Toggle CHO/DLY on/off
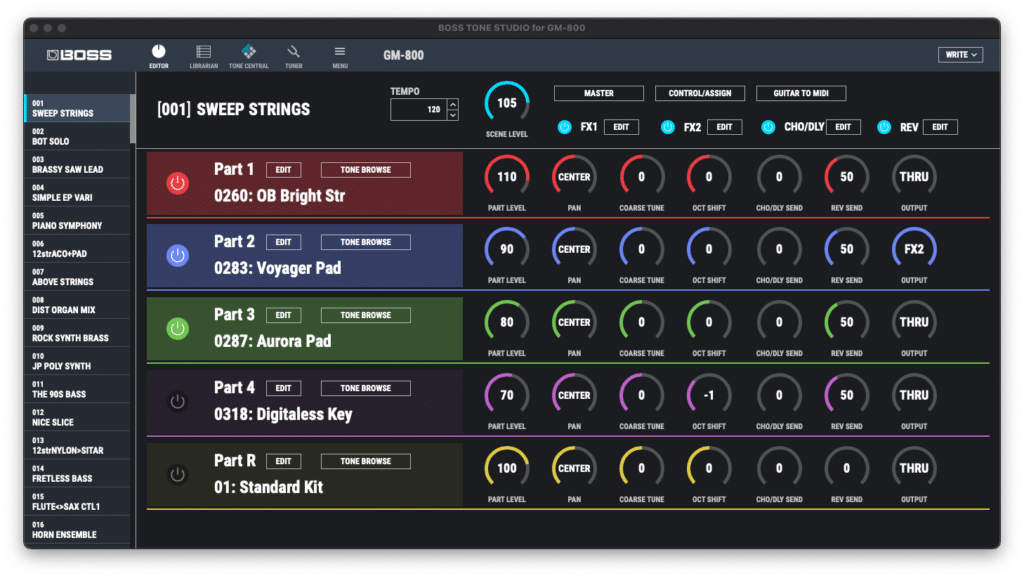Screen dimensions: 1024x578 click(768, 127)
